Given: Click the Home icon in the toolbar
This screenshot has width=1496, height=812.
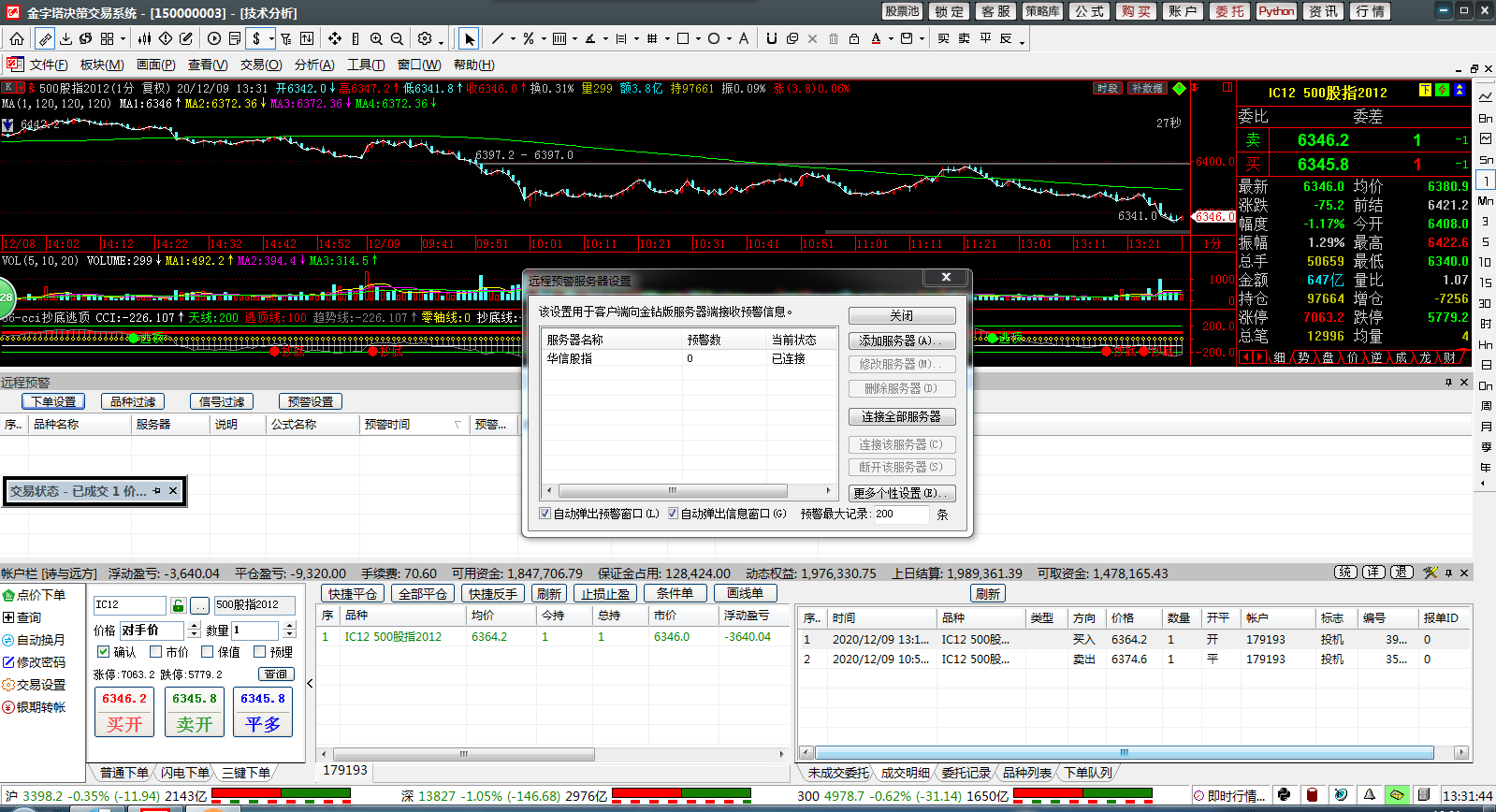Looking at the screenshot, I should 17,38.
